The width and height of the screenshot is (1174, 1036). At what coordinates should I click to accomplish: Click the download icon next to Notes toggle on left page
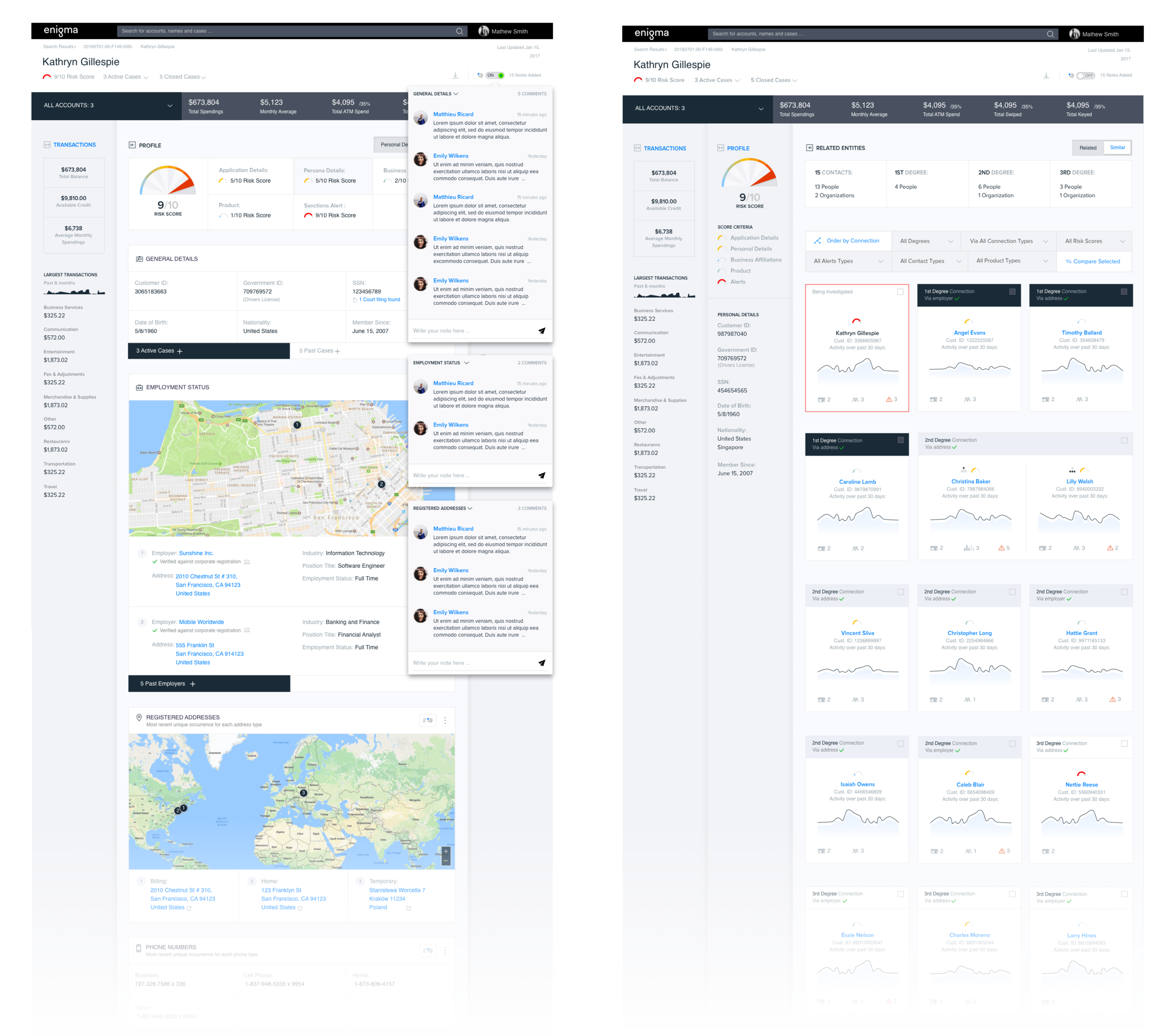(455, 75)
